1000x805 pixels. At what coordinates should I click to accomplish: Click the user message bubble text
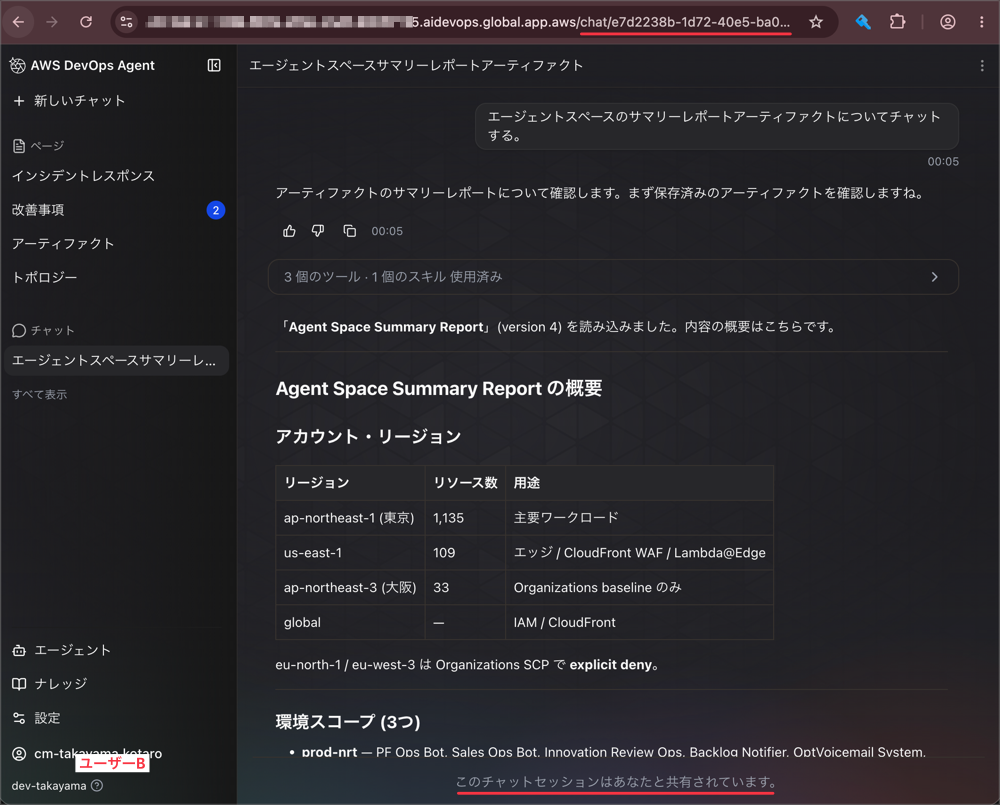pyautogui.click(x=714, y=126)
